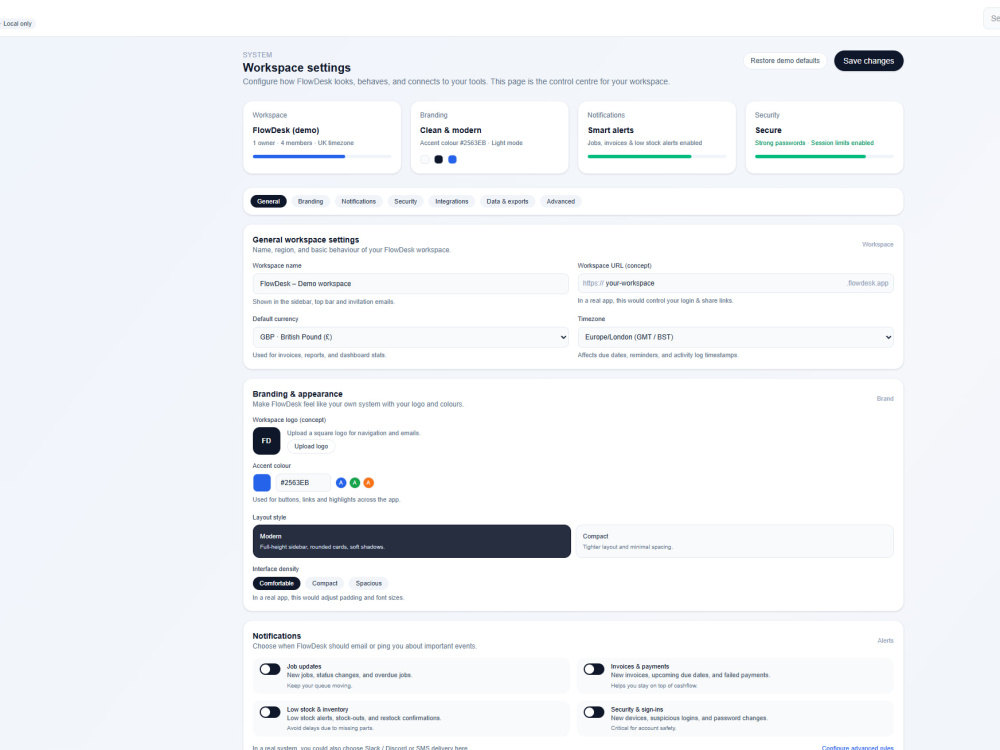Click the Workspace URL input field
1000x750 pixels.
pos(735,283)
